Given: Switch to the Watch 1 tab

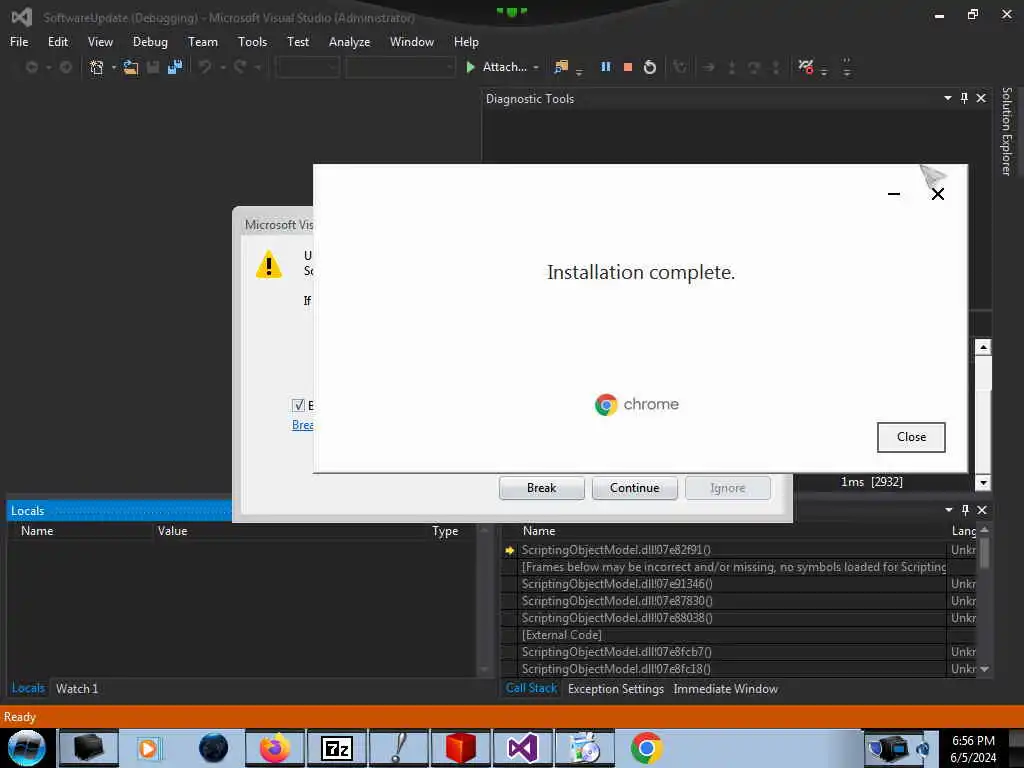Looking at the screenshot, I should pyautogui.click(x=76, y=688).
